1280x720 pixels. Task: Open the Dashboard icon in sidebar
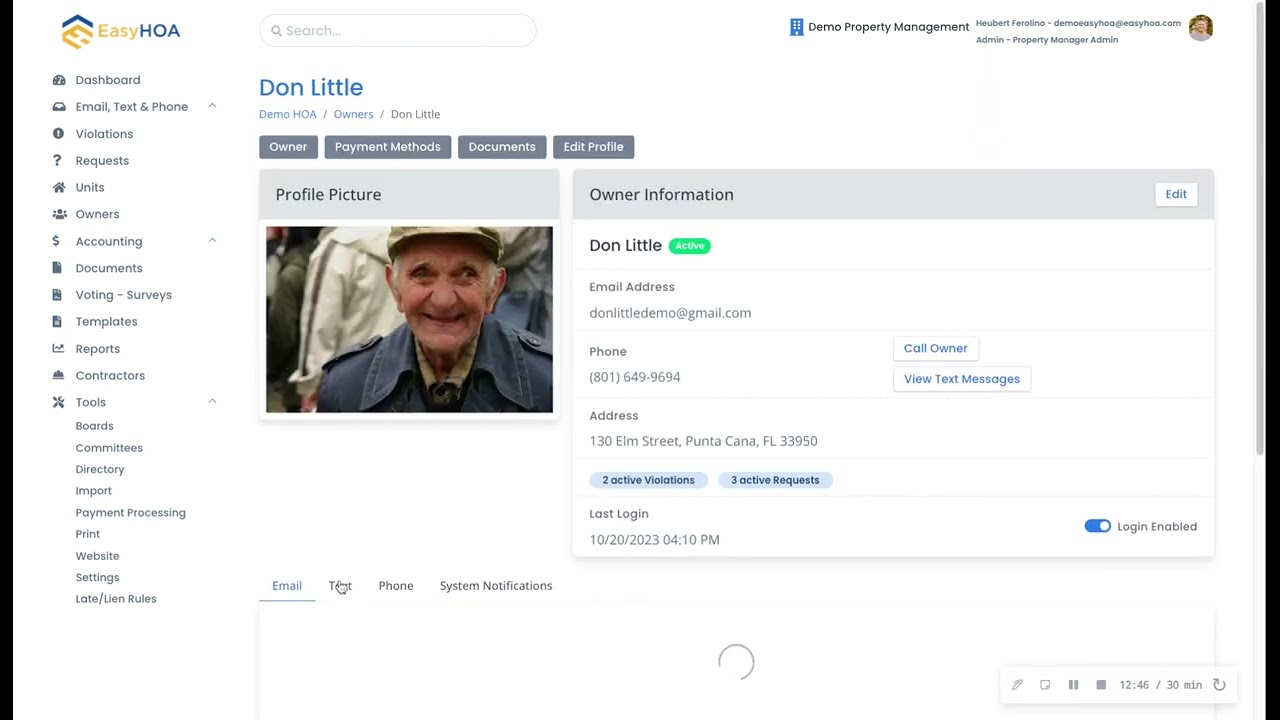(59, 80)
